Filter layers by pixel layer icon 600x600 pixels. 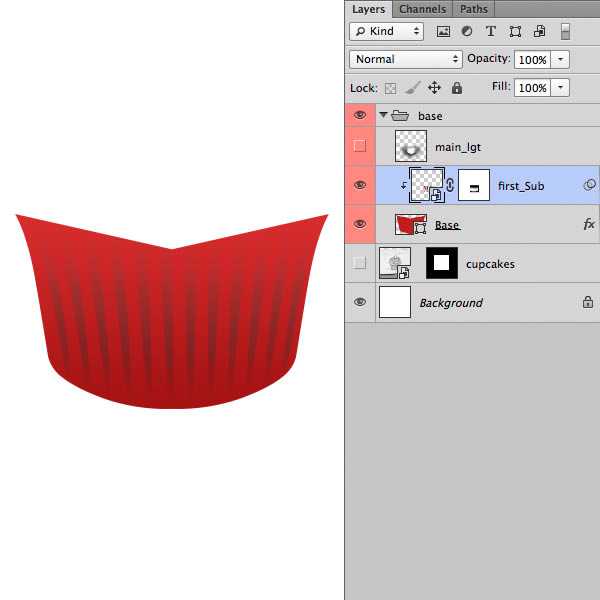coord(443,32)
